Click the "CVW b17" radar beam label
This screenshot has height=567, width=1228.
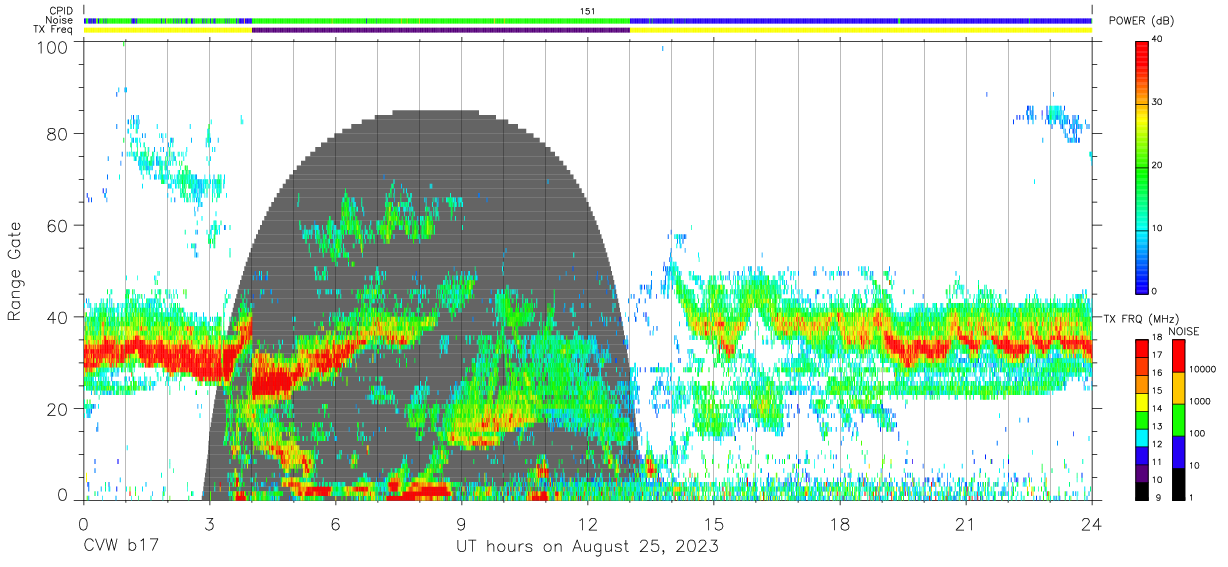pos(120,547)
